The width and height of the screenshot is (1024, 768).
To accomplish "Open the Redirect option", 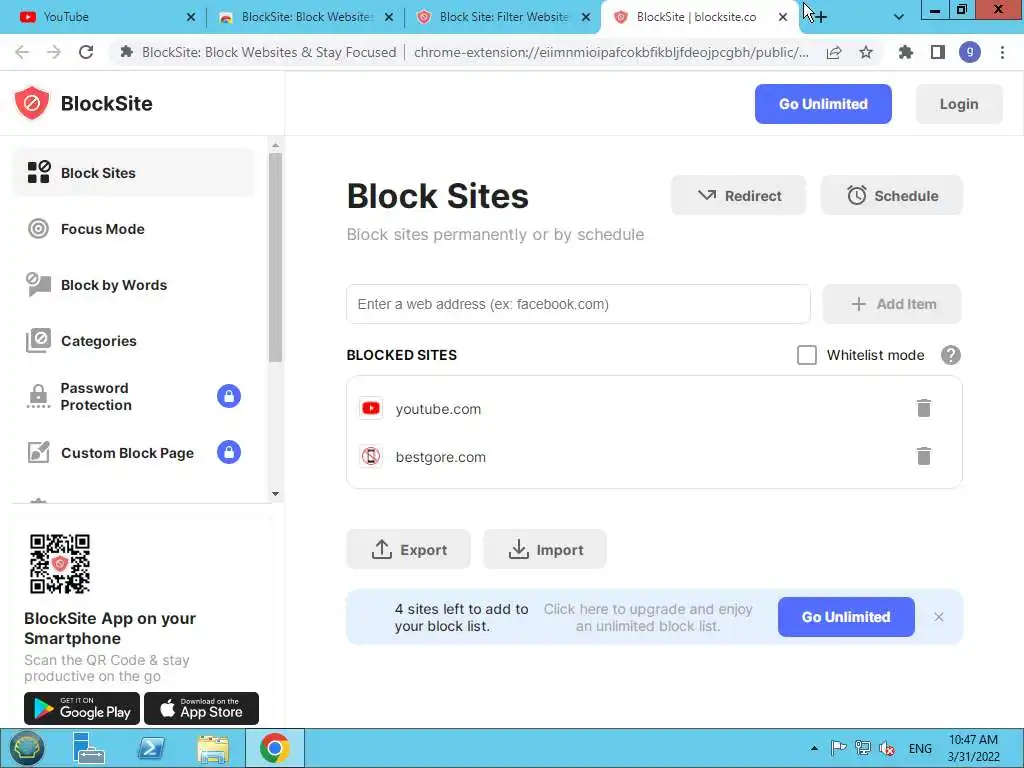I will pos(739,195).
